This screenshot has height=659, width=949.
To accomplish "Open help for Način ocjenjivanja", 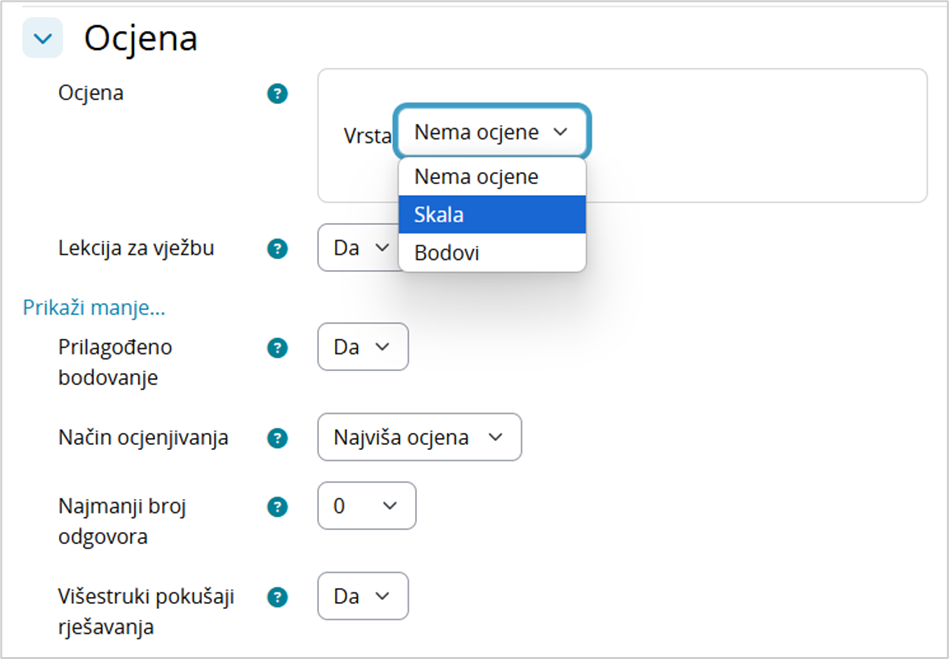I will click(278, 437).
